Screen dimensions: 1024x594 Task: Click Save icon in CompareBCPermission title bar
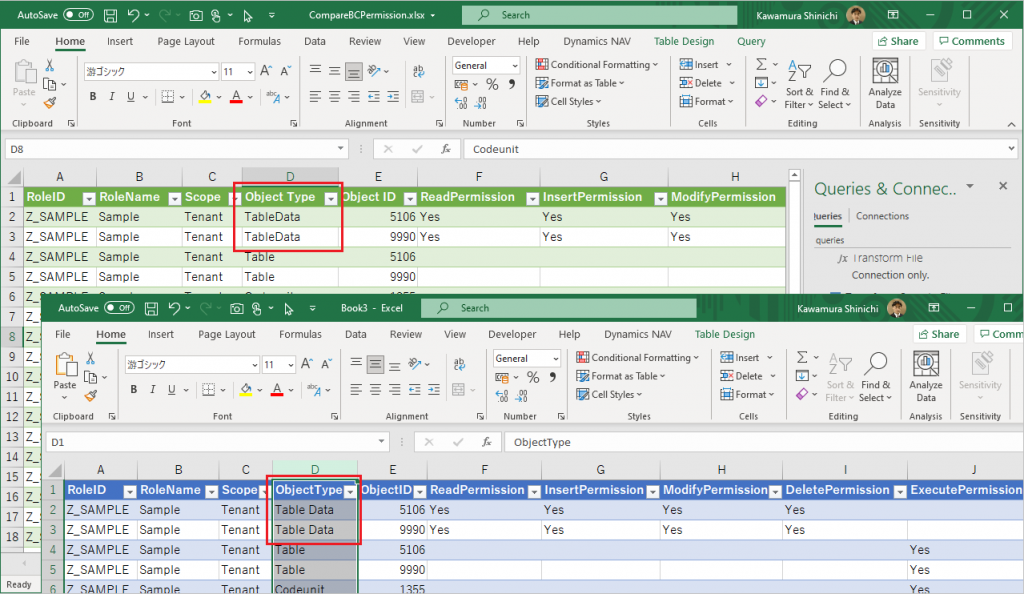coord(111,15)
